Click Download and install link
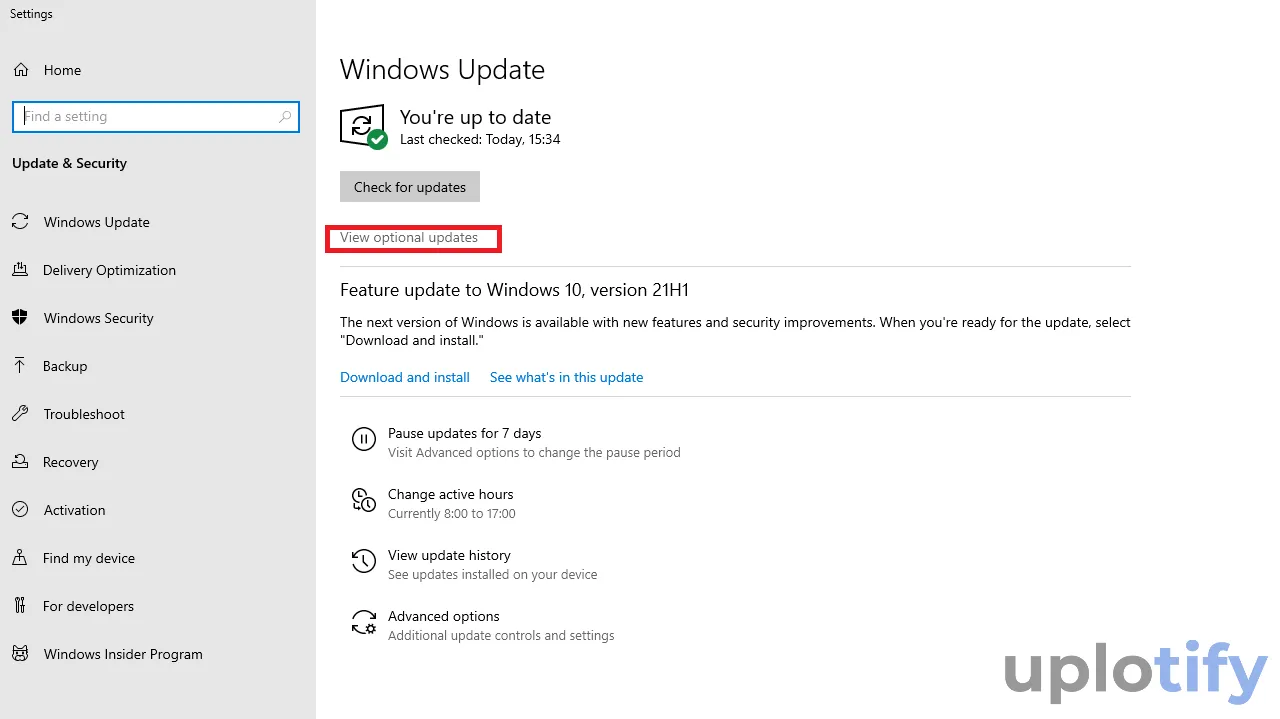This screenshot has width=1280, height=719. tap(405, 377)
